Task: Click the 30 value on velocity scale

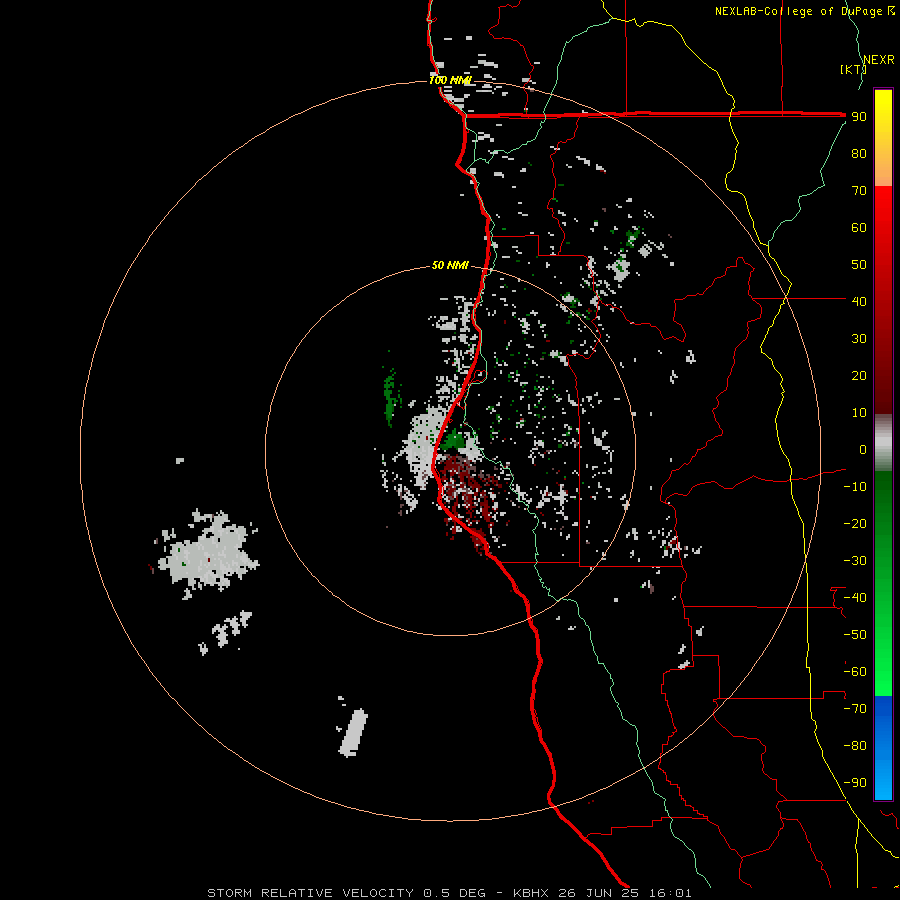Action: [x=859, y=339]
